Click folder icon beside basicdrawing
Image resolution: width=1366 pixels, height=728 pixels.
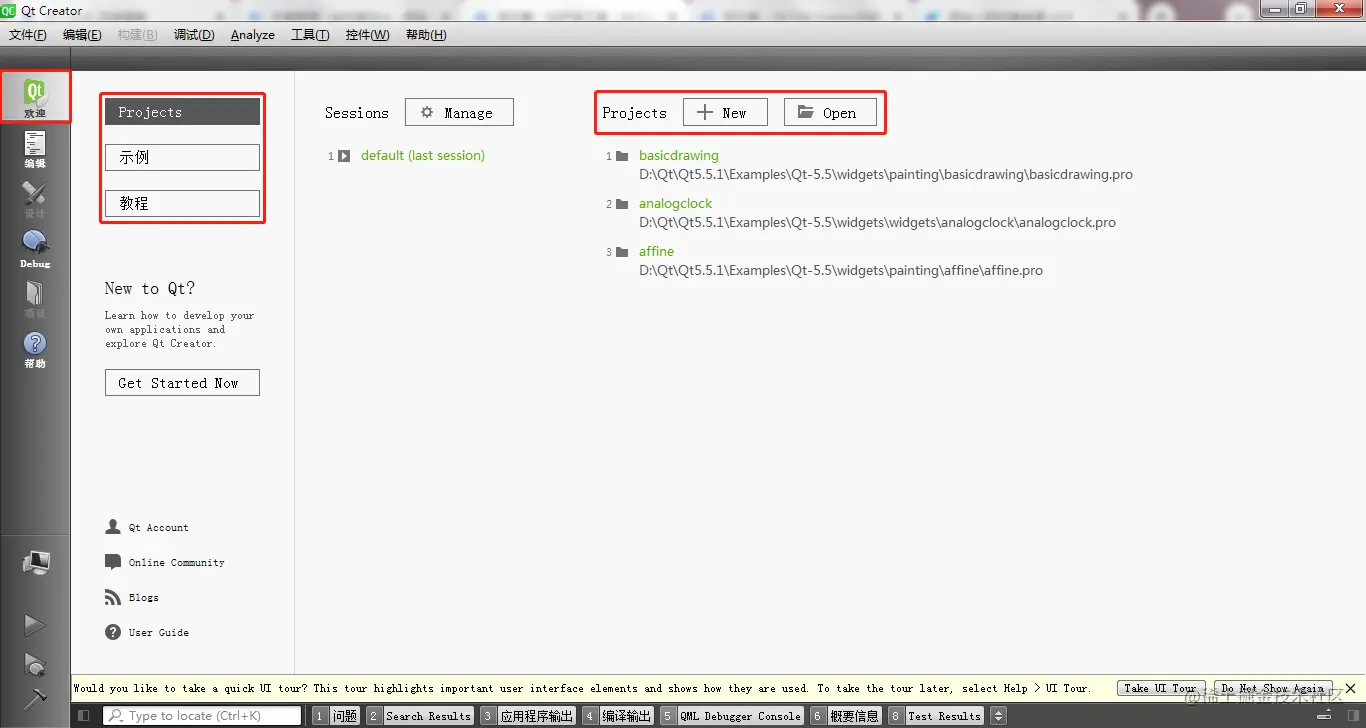[x=622, y=156]
